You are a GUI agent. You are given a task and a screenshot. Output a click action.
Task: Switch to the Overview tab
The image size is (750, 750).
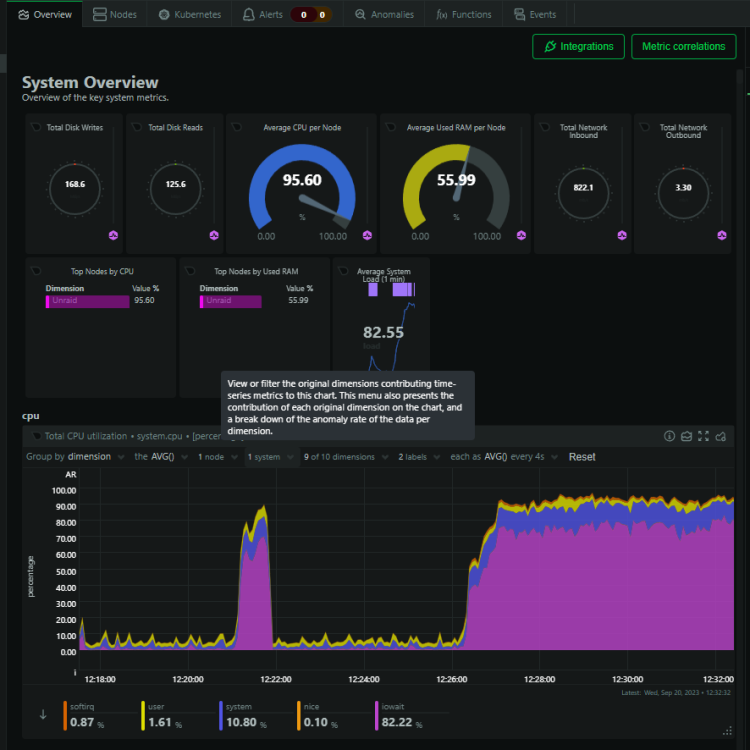point(45,14)
